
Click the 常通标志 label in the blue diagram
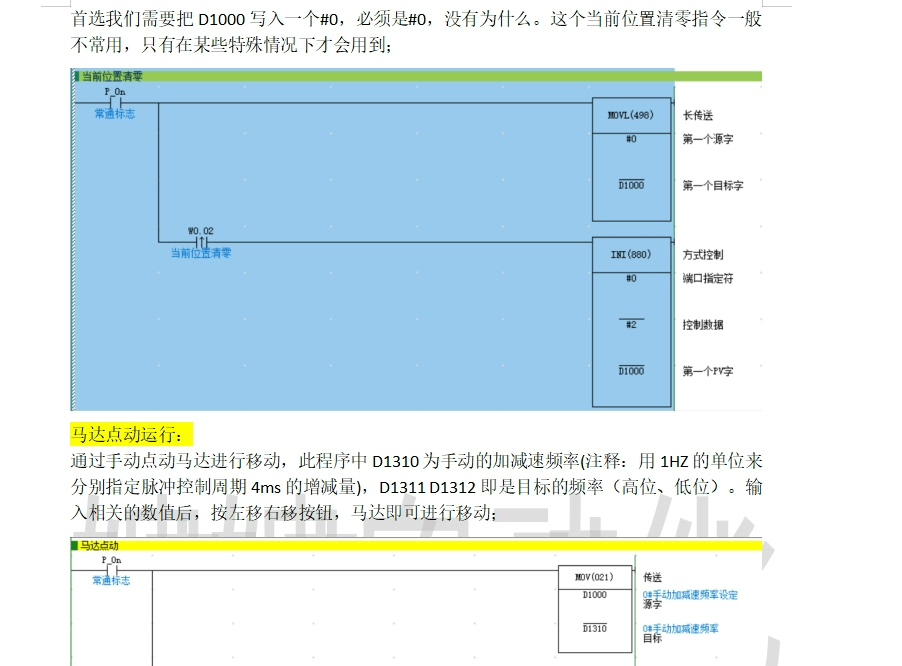point(115,114)
